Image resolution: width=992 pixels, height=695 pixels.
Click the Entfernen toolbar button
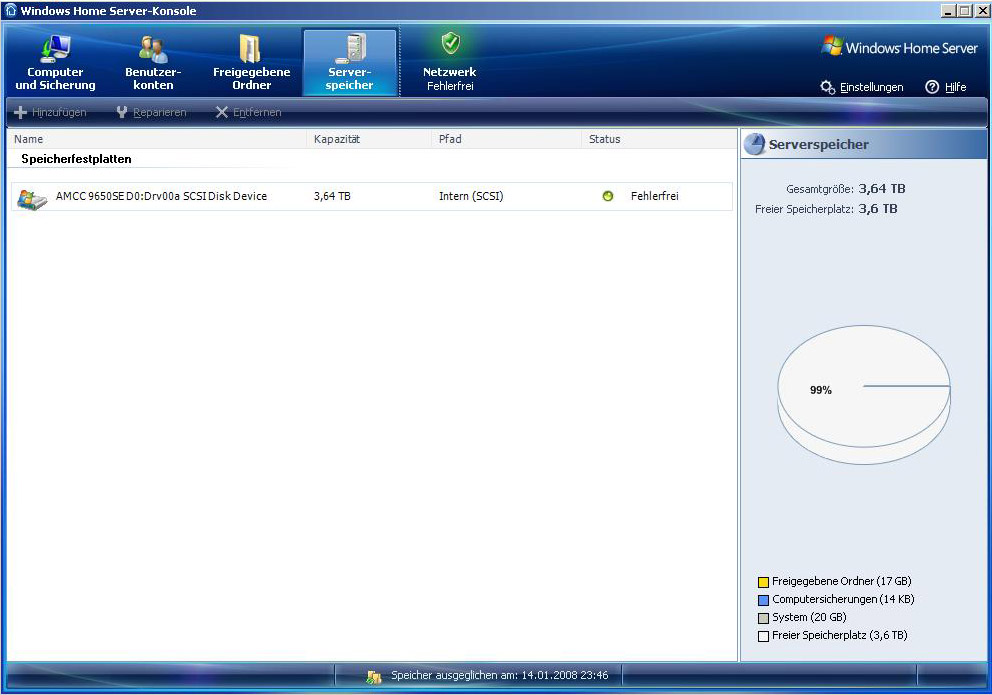pos(248,113)
